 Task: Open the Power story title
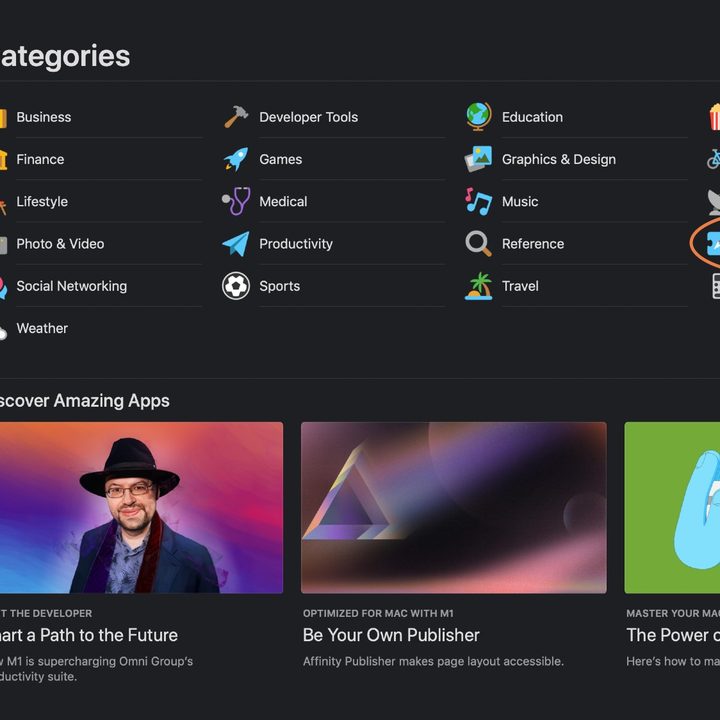tap(673, 635)
